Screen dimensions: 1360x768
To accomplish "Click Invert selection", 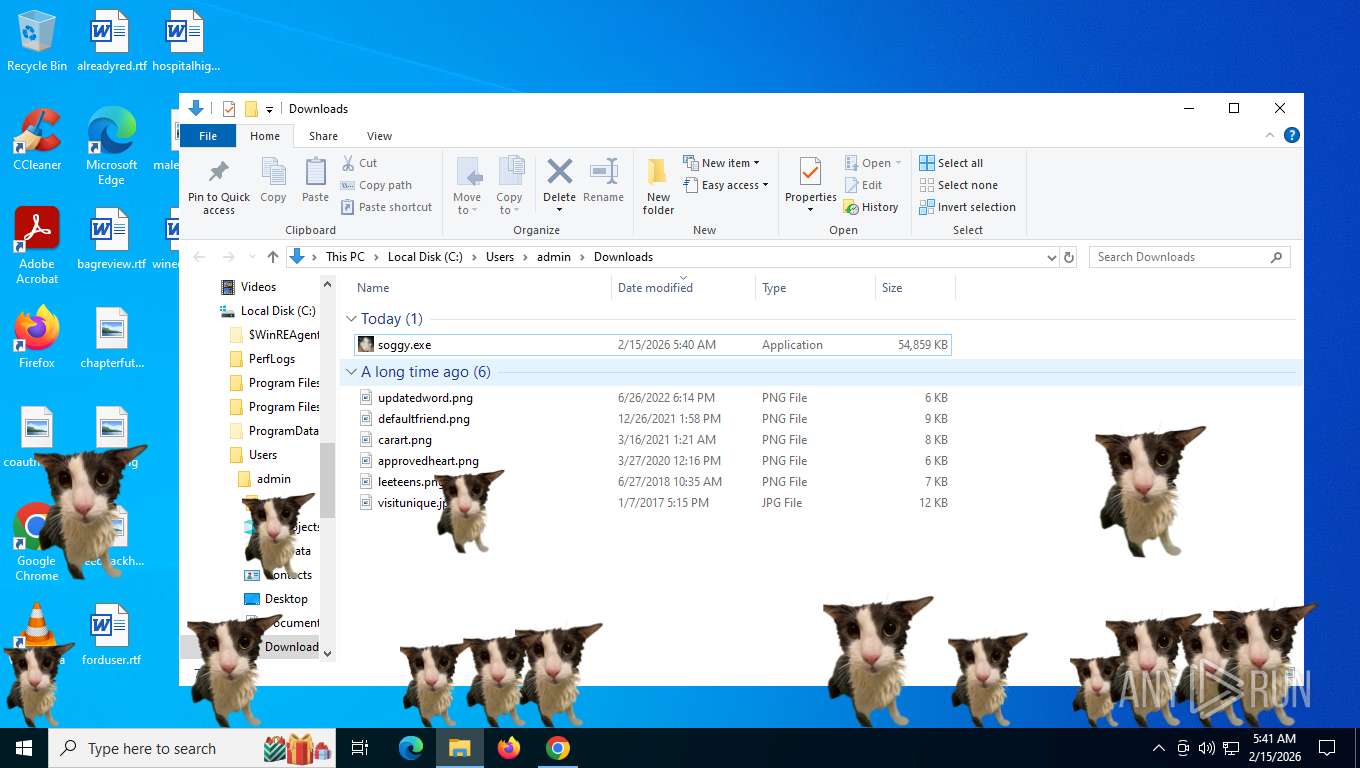I will click(x=967, y=207).
